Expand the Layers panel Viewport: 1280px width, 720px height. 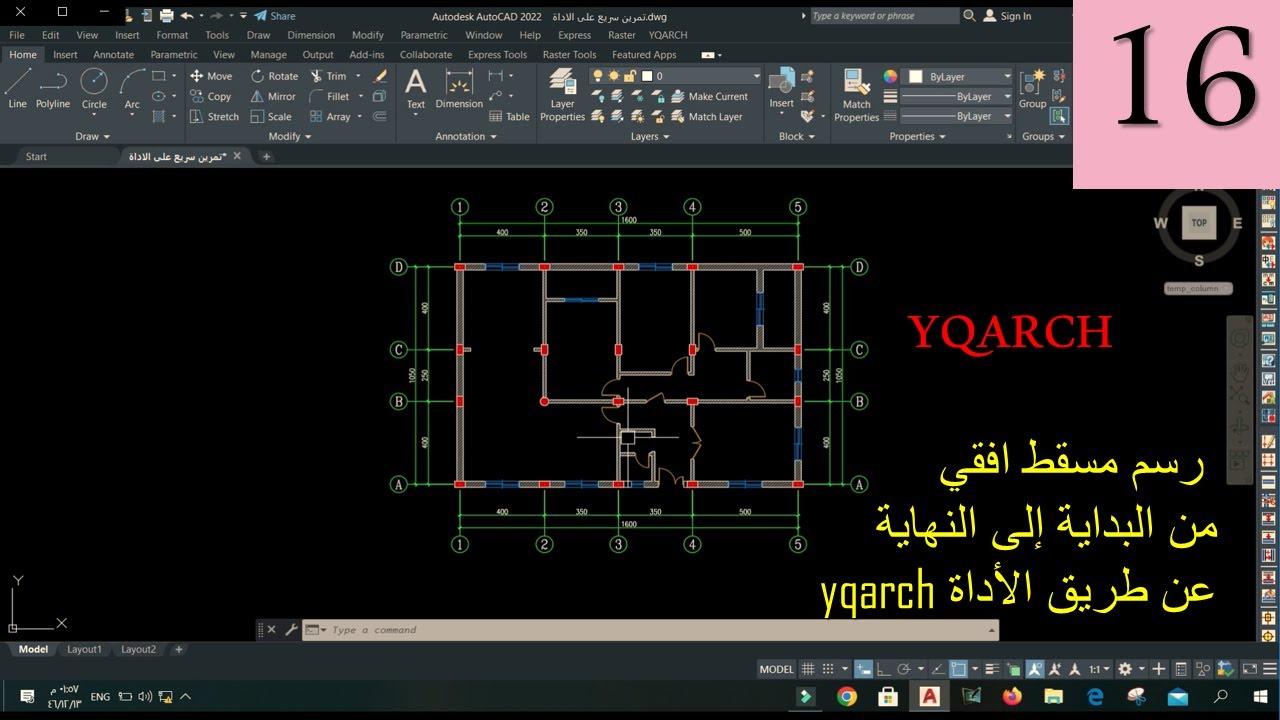click(x=651, y=137)
